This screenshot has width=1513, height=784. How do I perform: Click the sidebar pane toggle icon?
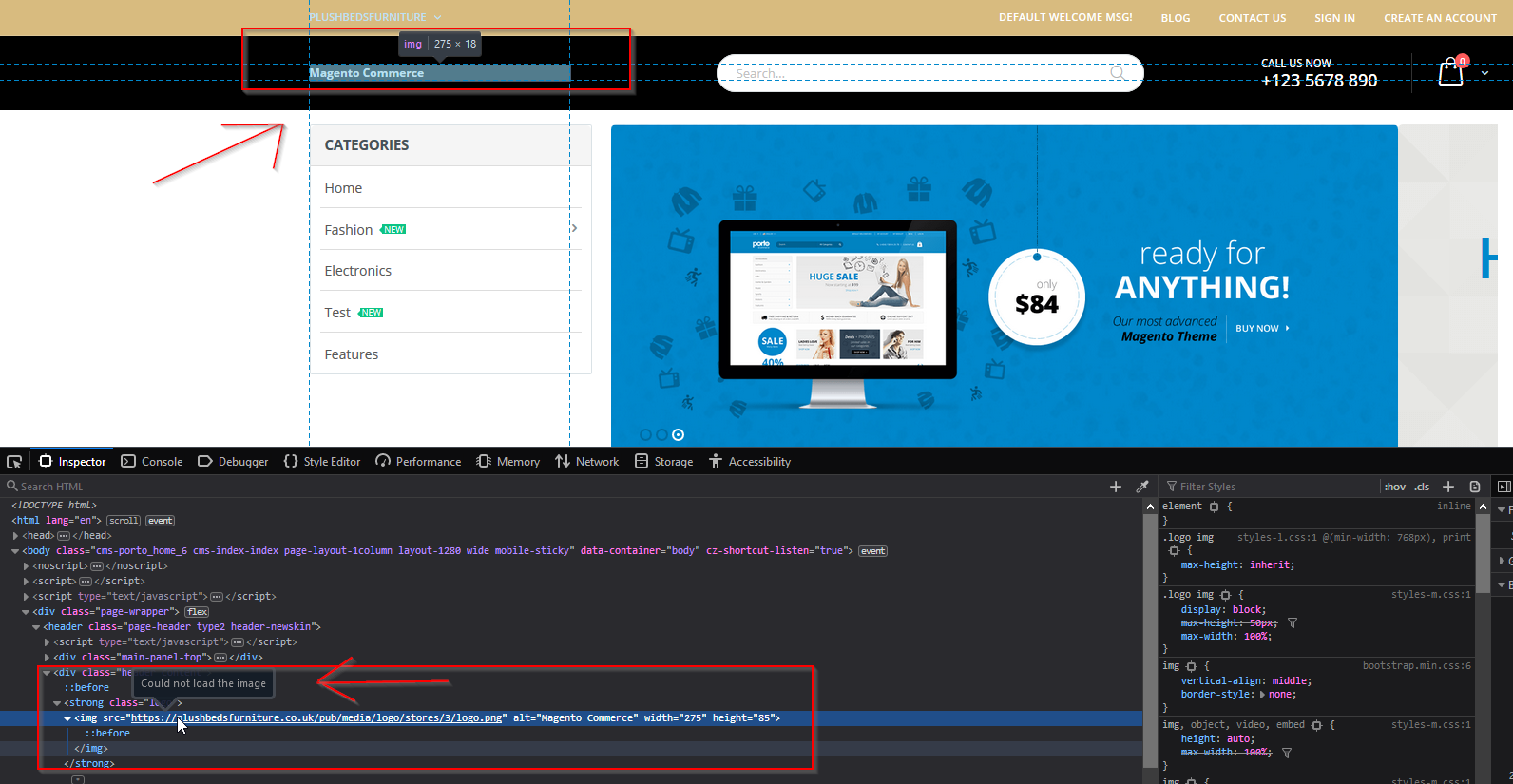(1503, 487)
